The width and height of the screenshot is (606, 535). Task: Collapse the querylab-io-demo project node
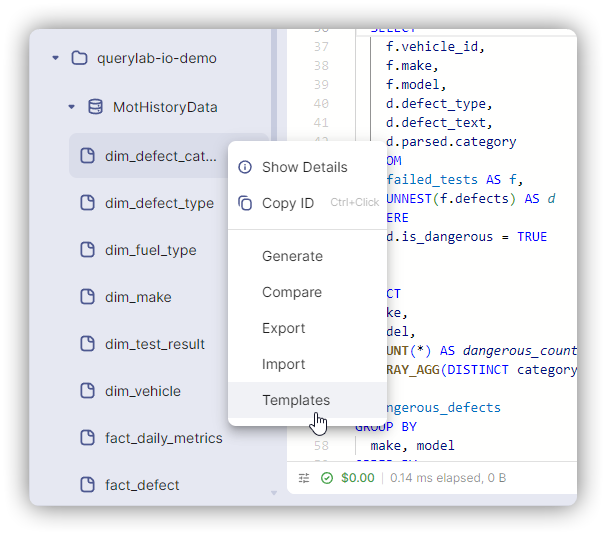[56, 58]
